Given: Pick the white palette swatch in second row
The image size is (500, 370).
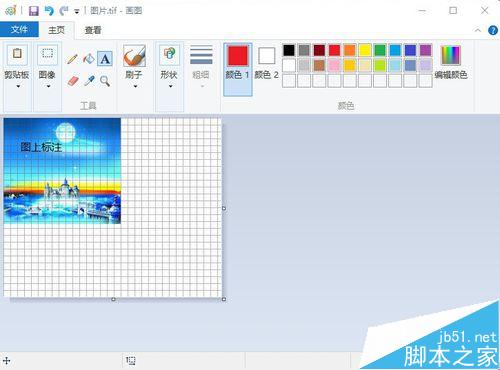Looking at the screenshot, I should pyautogui.click(x=289, y=65).
